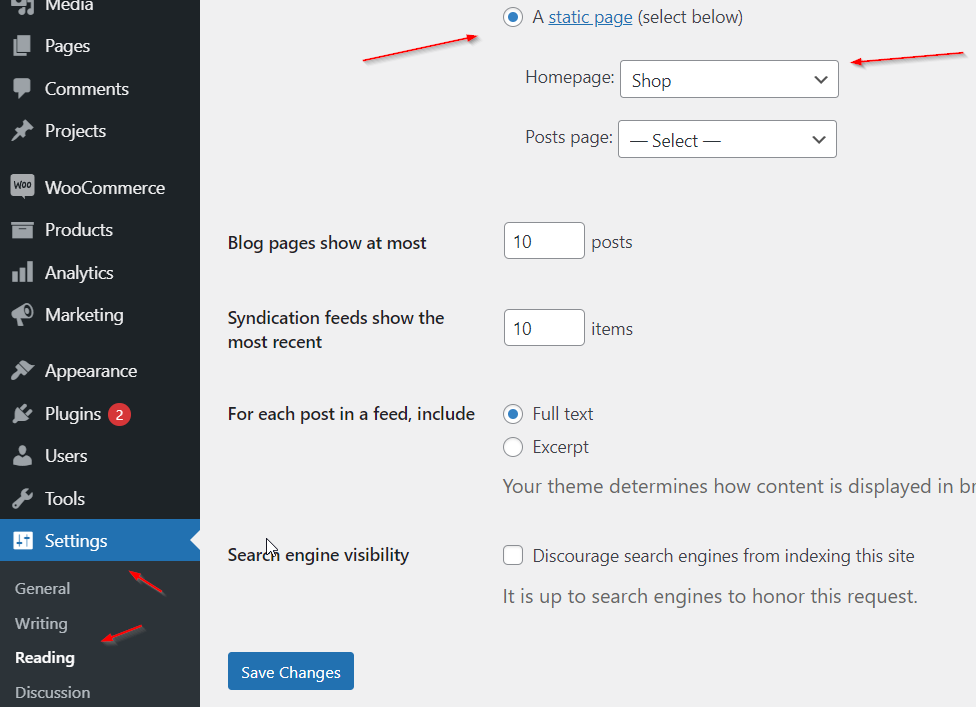Click the Marketing megaphone icon
The height and width of the screenshot is (707, 976).
[x=22, y=315]
